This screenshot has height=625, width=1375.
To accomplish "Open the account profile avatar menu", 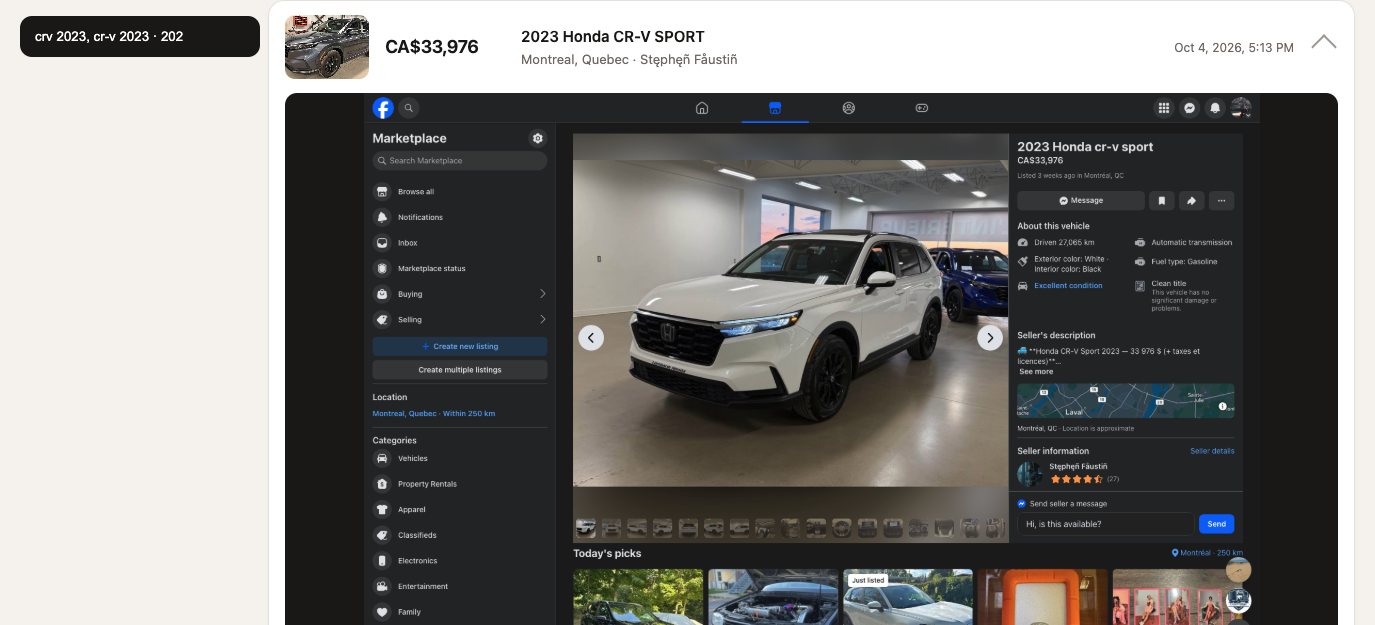I will pyautogui.click(x=1241, y=108).
